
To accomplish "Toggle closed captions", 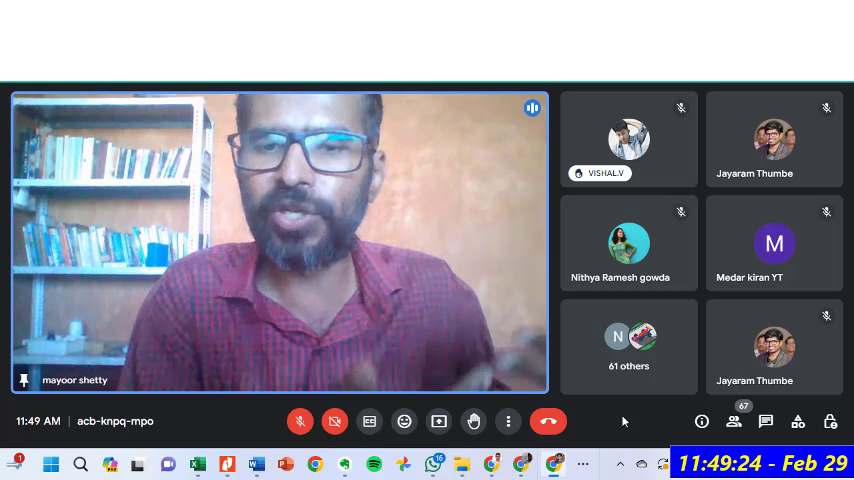I will pos(369,421).
